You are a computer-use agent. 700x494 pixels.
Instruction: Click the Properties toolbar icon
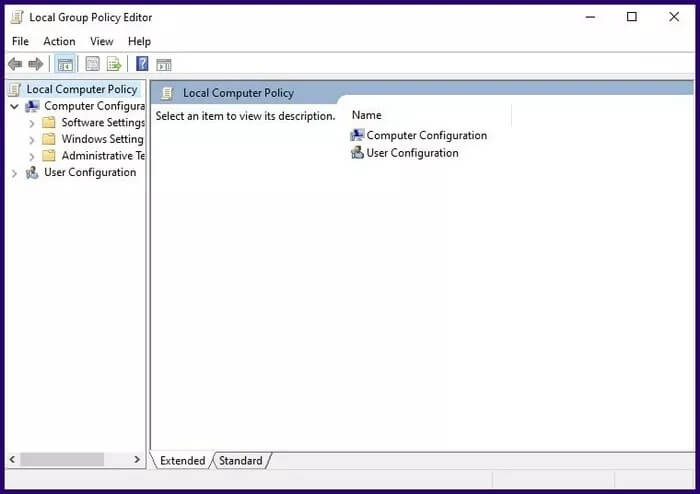92,64
